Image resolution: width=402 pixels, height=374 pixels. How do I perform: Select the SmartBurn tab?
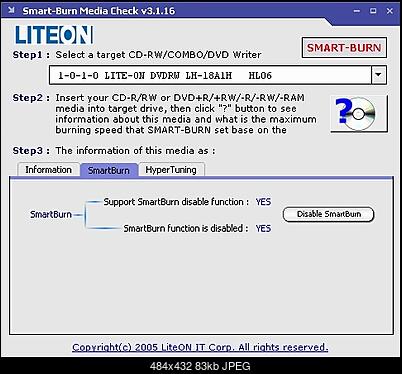pos(109,170)
